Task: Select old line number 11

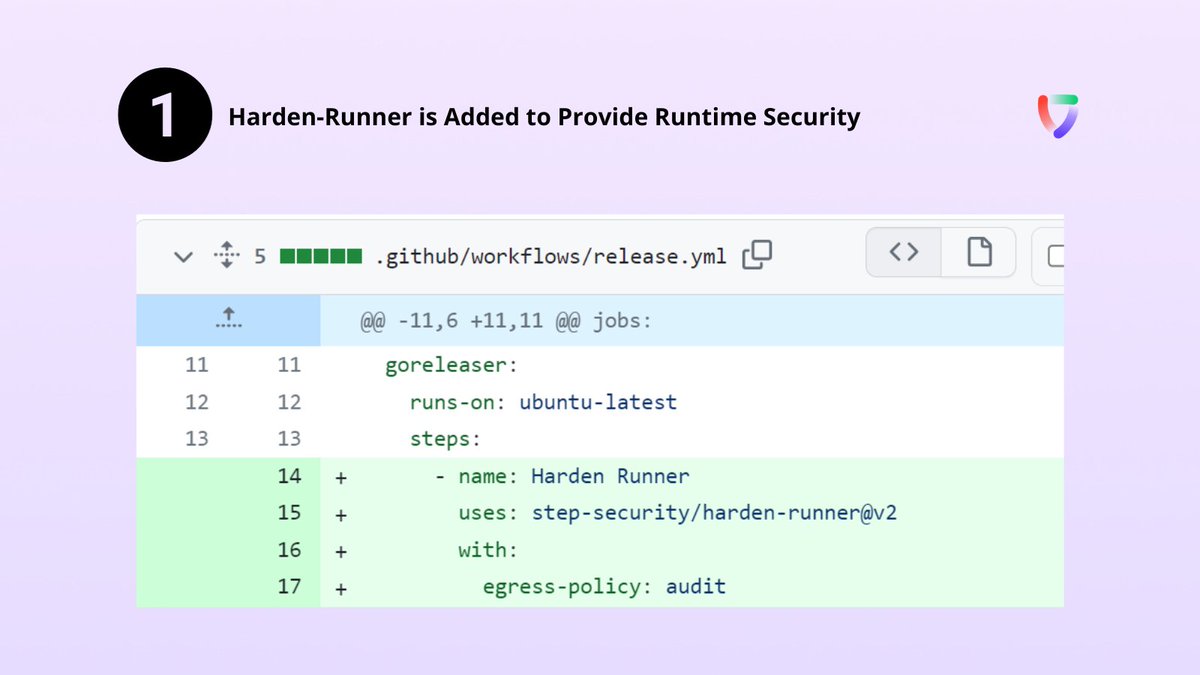Action: coord(197,365)
